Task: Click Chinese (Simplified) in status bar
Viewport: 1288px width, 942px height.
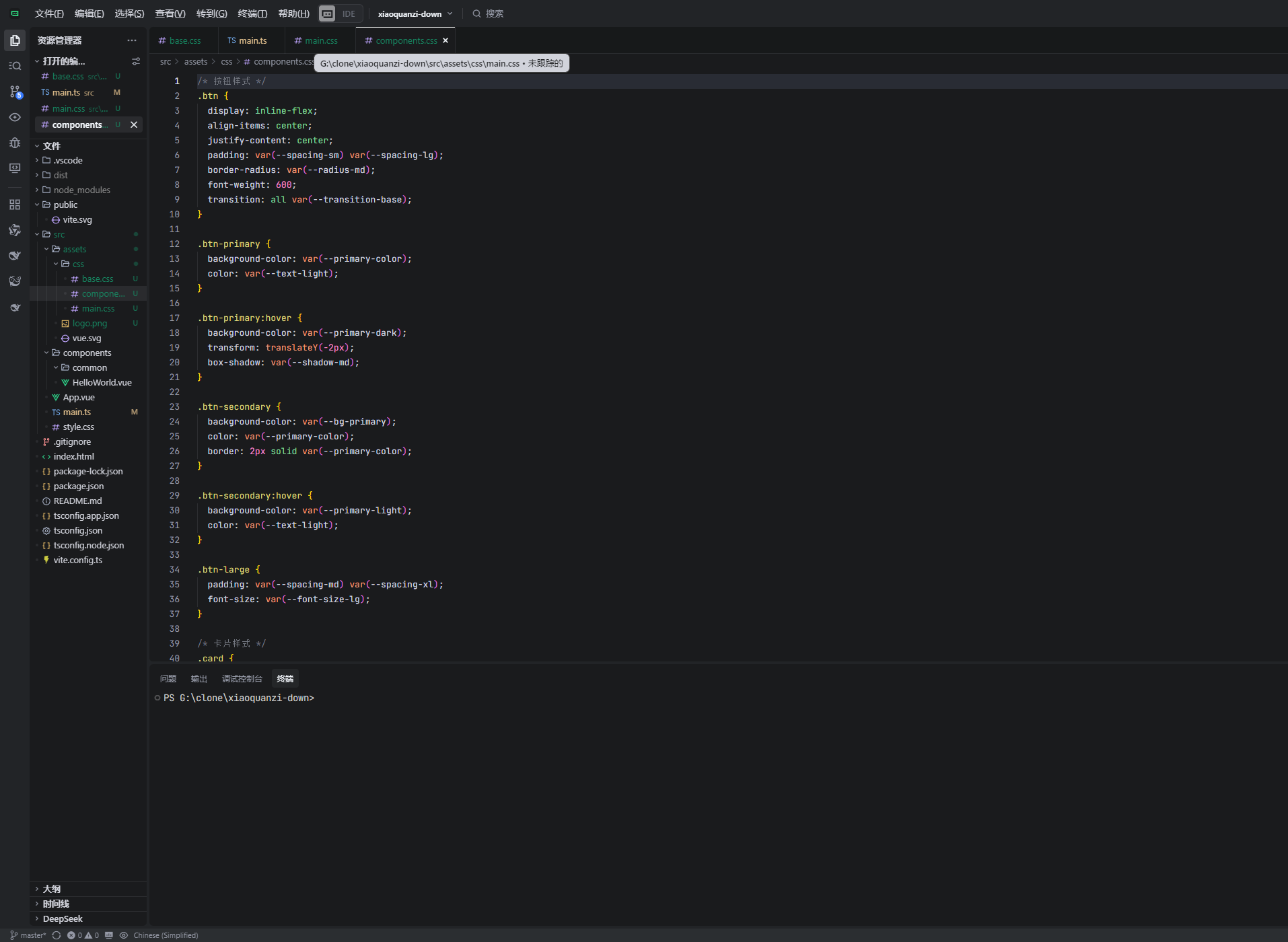Action: click(x=166, y=935)
